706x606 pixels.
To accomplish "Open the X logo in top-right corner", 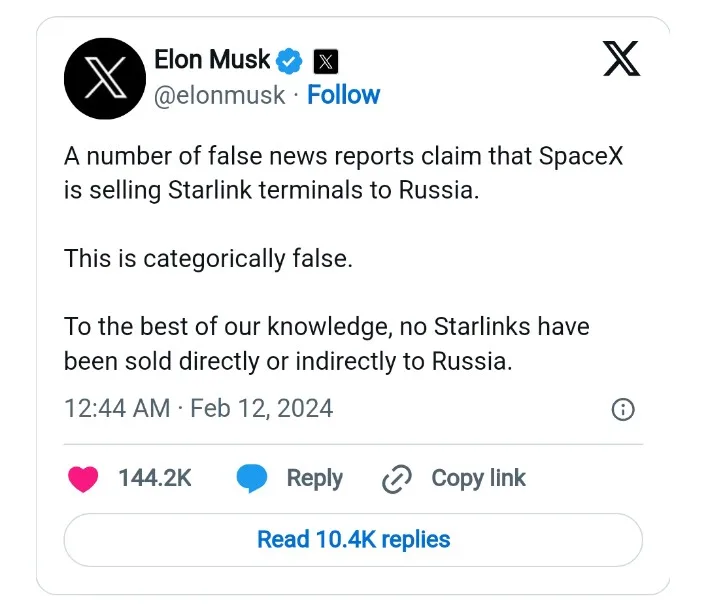I will [x=622, y=60].
